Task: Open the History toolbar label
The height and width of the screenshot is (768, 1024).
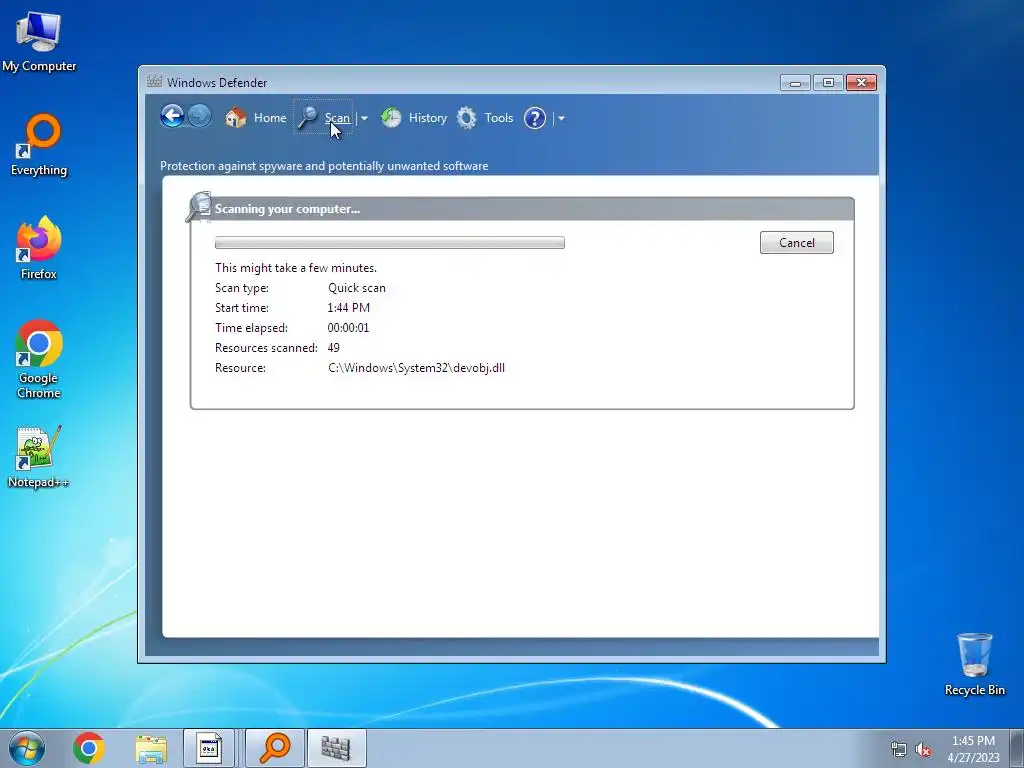Action: 428,118
